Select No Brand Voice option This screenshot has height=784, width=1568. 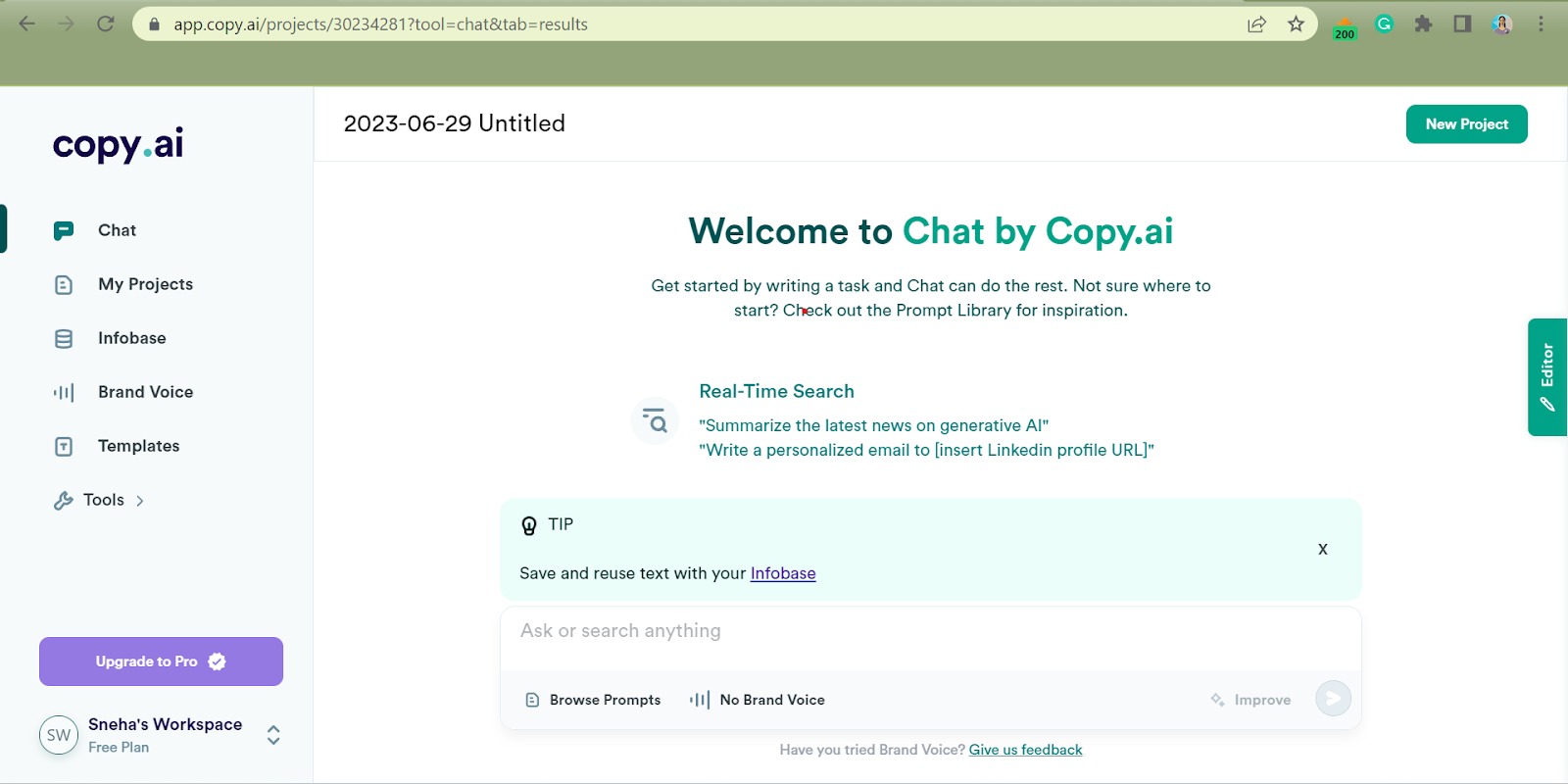pyautogui.click(x=758, y=700)
